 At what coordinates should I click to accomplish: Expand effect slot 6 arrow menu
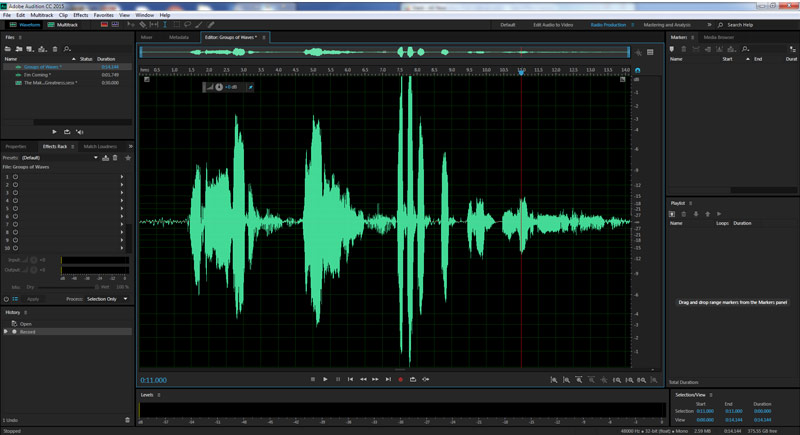point(122,216)
